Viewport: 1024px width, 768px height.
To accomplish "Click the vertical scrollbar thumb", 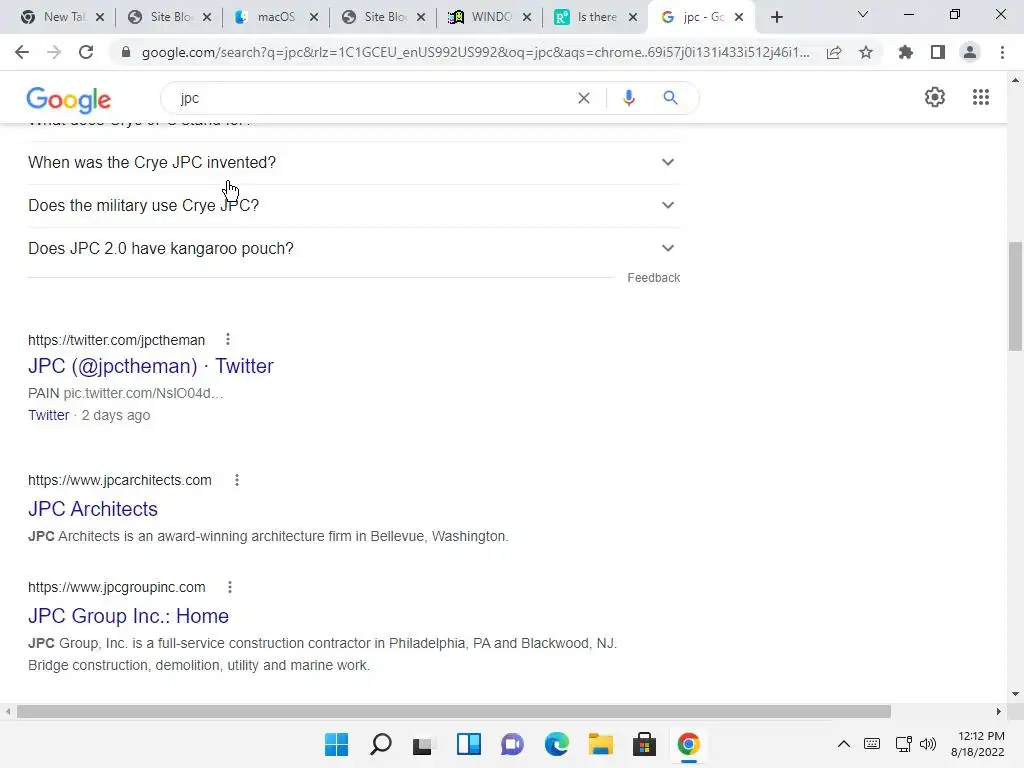I will pos(1015,296).
